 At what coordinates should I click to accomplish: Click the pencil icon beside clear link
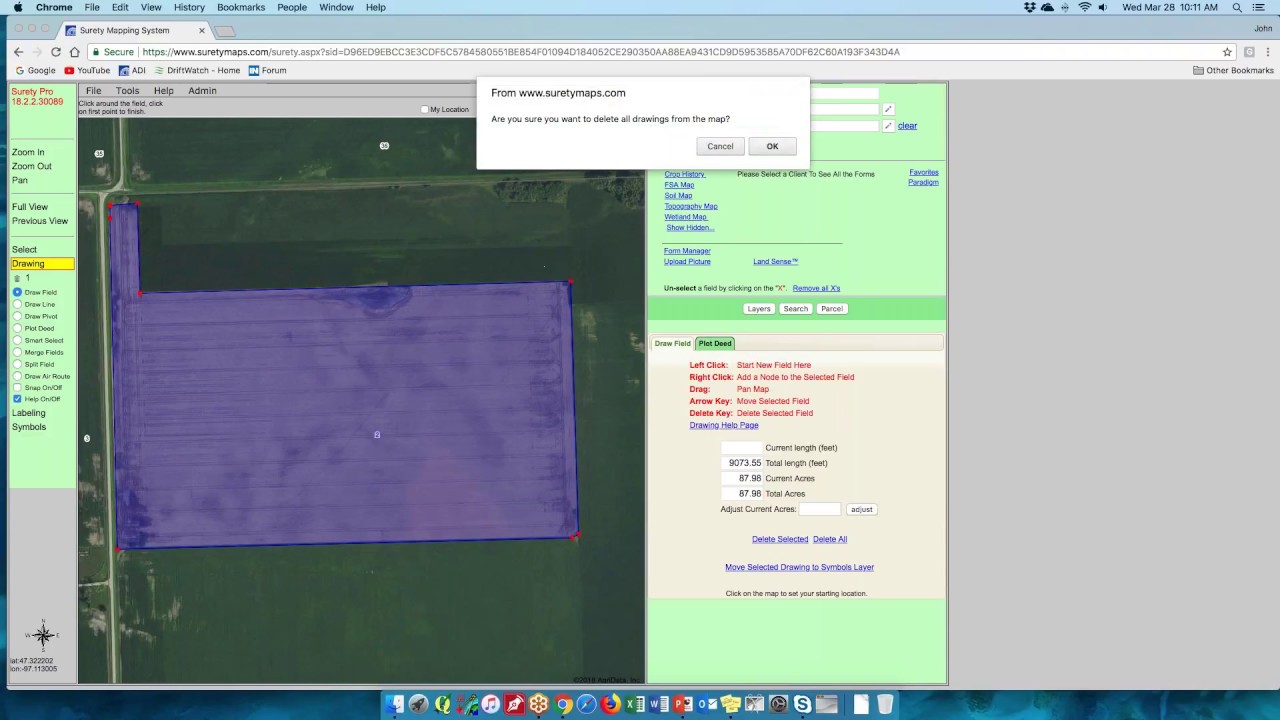(x=888, y=126)
